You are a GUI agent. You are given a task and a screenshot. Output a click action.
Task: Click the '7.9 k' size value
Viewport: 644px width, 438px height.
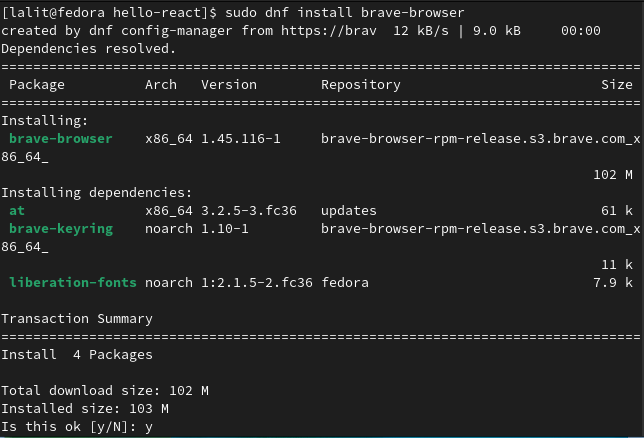613,283
